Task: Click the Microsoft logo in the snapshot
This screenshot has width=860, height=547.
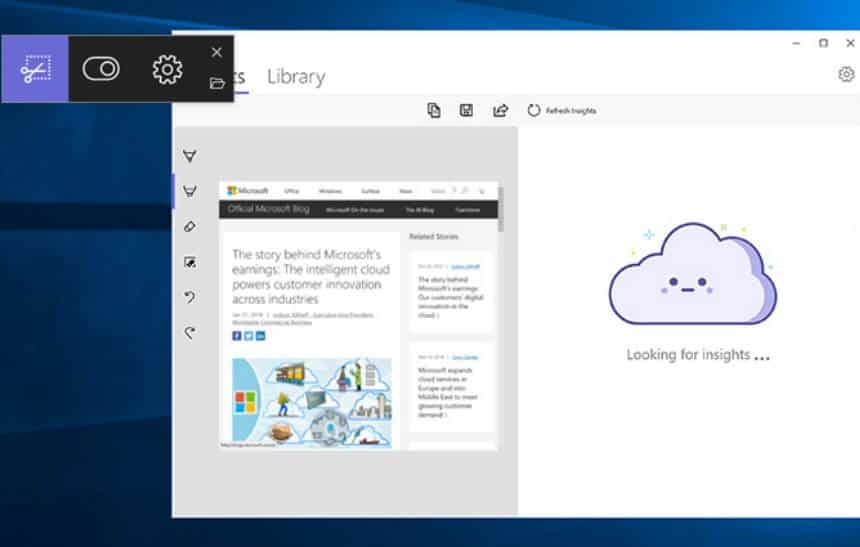Action: [248, 190]
